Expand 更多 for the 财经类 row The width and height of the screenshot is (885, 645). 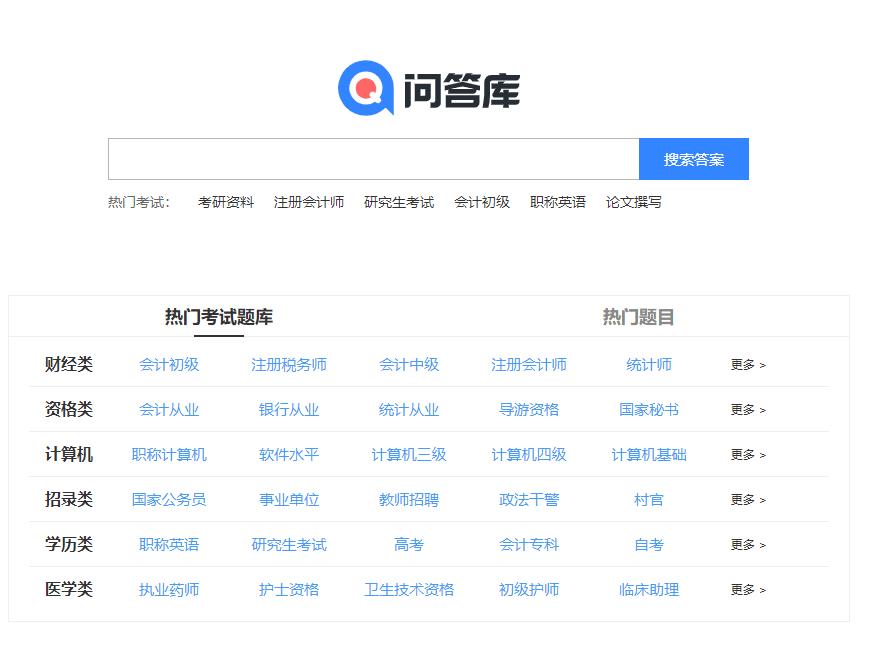click(746, 365)
